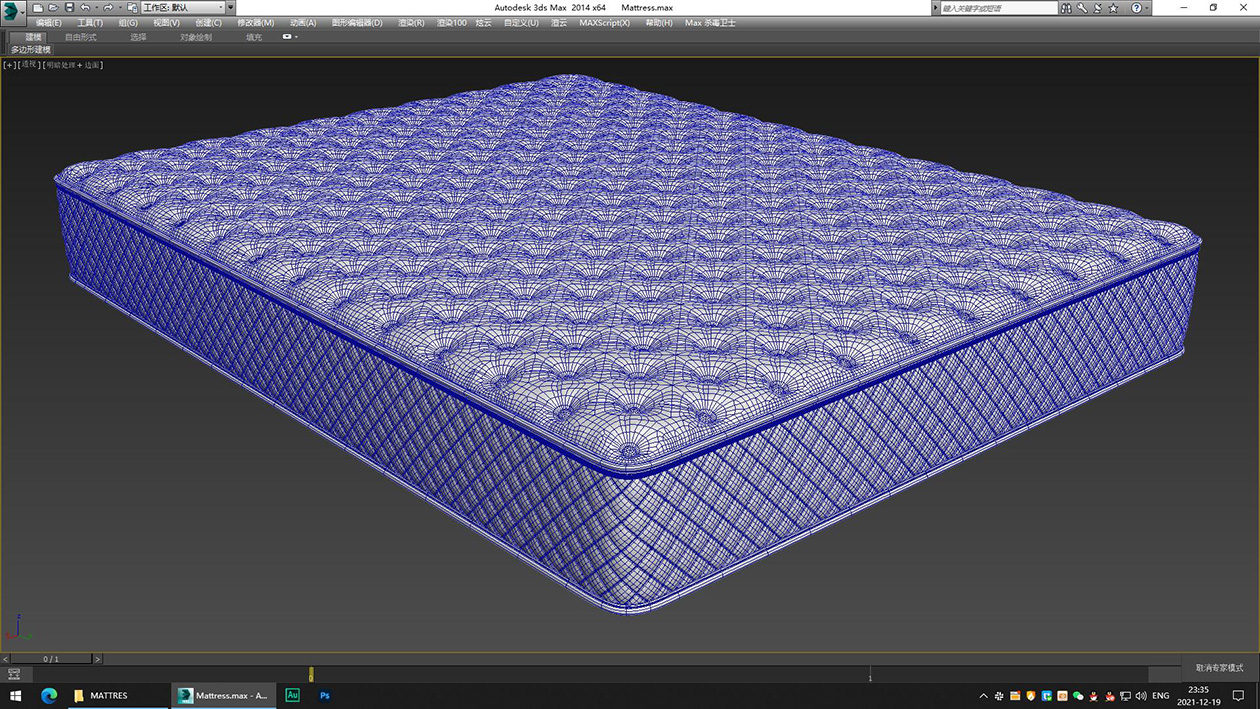This screenshot has height=709, width=1260.
Task: Show hidden system tray icons chevron
Action: pyautogui.click(x=984, y=695)
